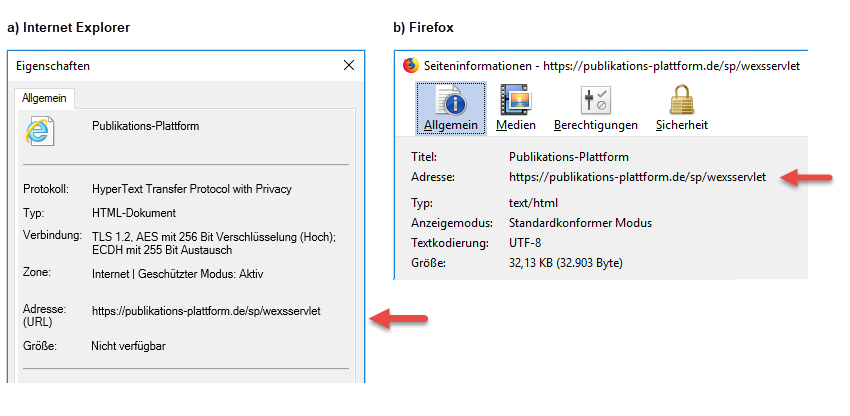Click the Größe label in Firefox page info

pyautogui.click(x=428, y=264)
